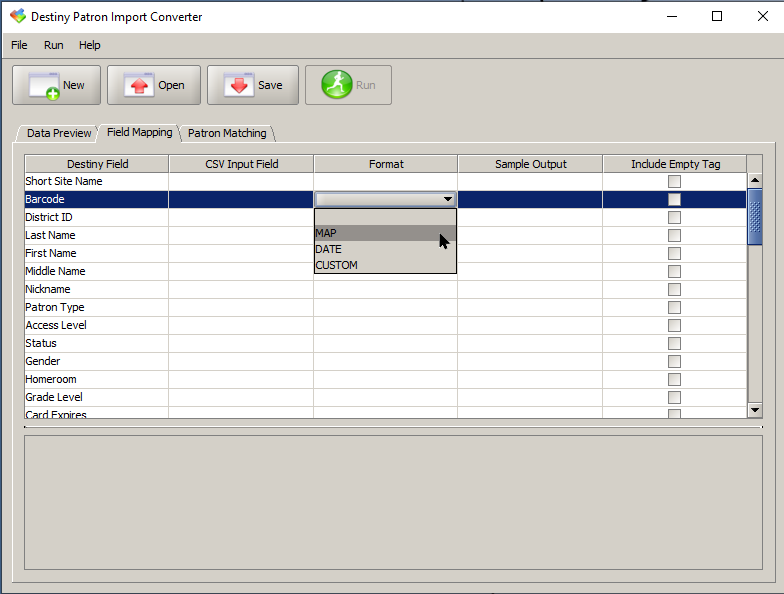Choose MAP from the Format dropdown list
The width and height of the screenshot is (784, 594).
[x=385, y=233]
